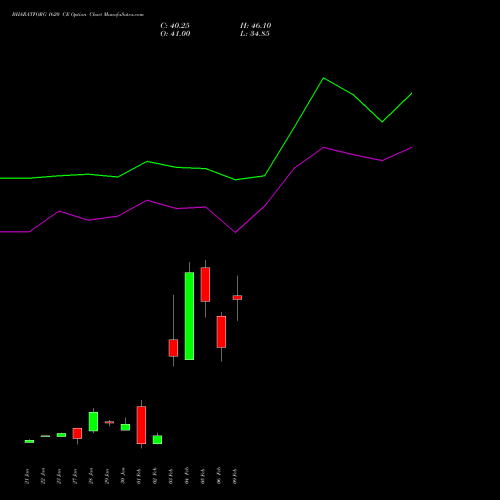The height and width of the screenshot is (500, 500).
Task: Click the 30 Jan date label
Action: (x=123, y=476)
